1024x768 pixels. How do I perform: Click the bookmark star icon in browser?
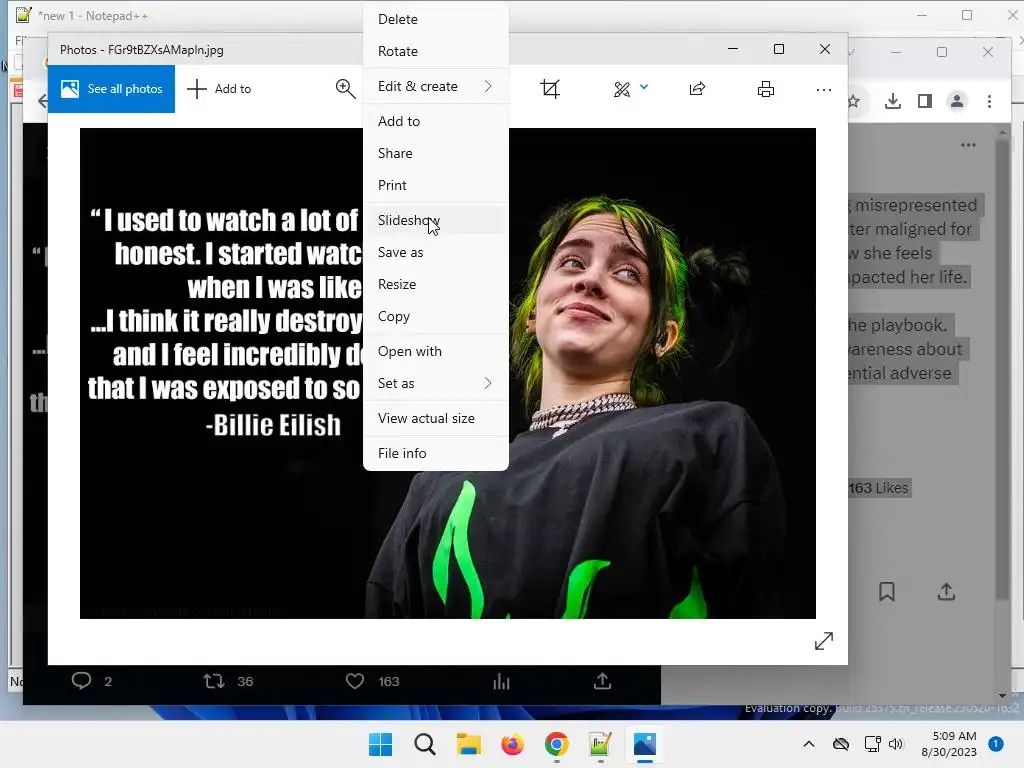pos(854,101)
